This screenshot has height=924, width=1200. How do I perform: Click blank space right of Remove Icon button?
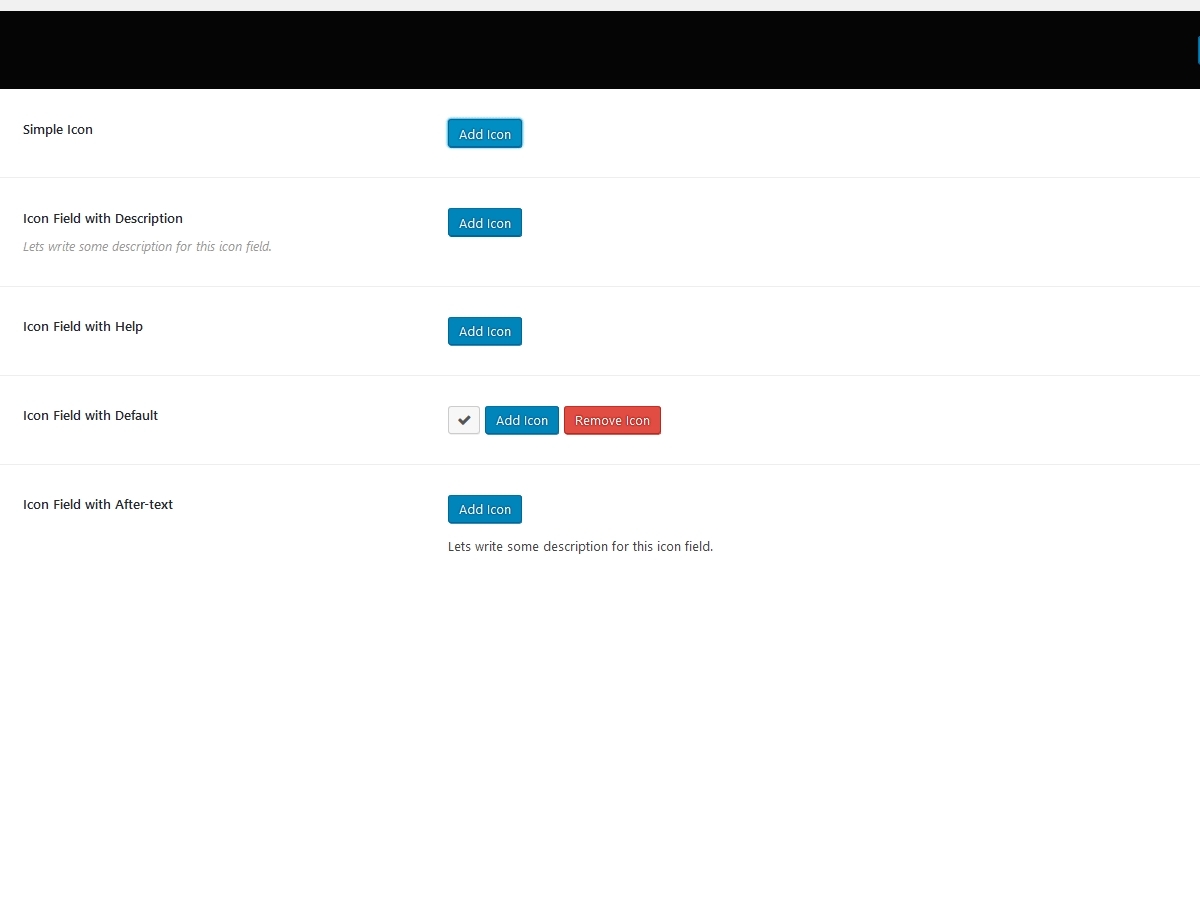[900, 421]
